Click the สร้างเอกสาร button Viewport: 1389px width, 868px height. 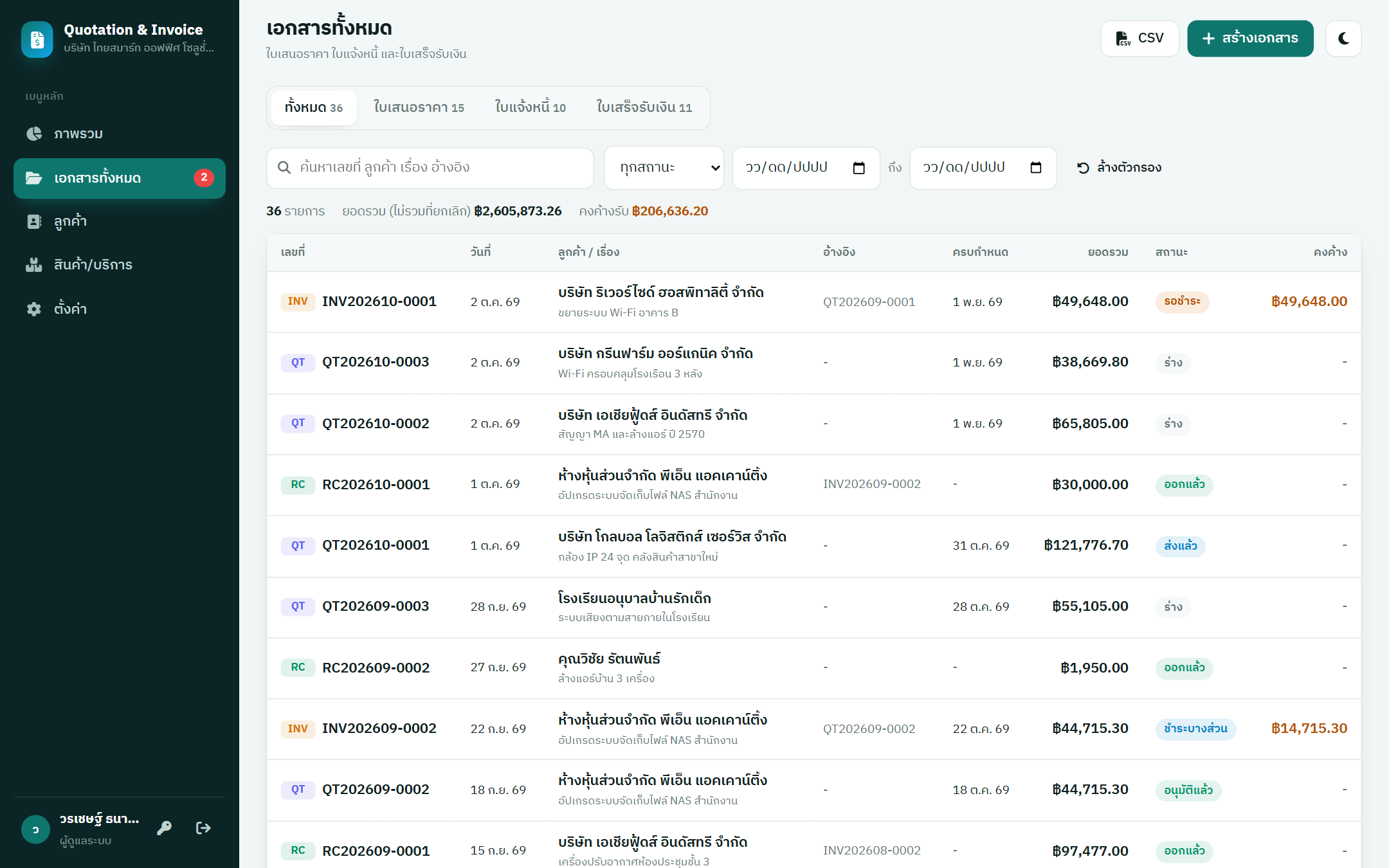(x=1250, y=39)
